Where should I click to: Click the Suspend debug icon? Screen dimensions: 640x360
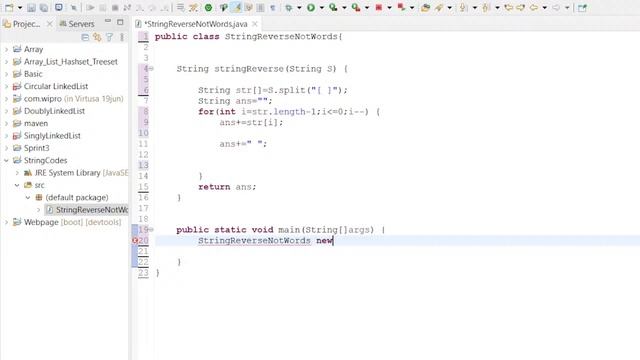pos(103,8)
